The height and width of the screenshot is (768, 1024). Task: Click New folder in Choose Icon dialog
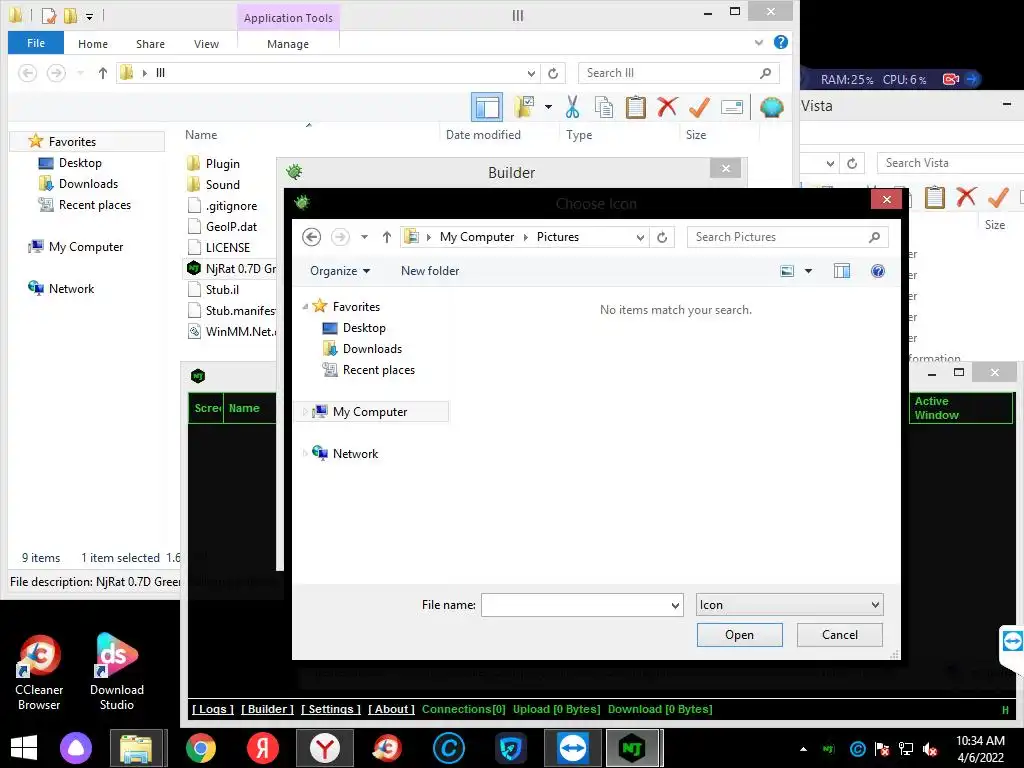coord(430,271)
